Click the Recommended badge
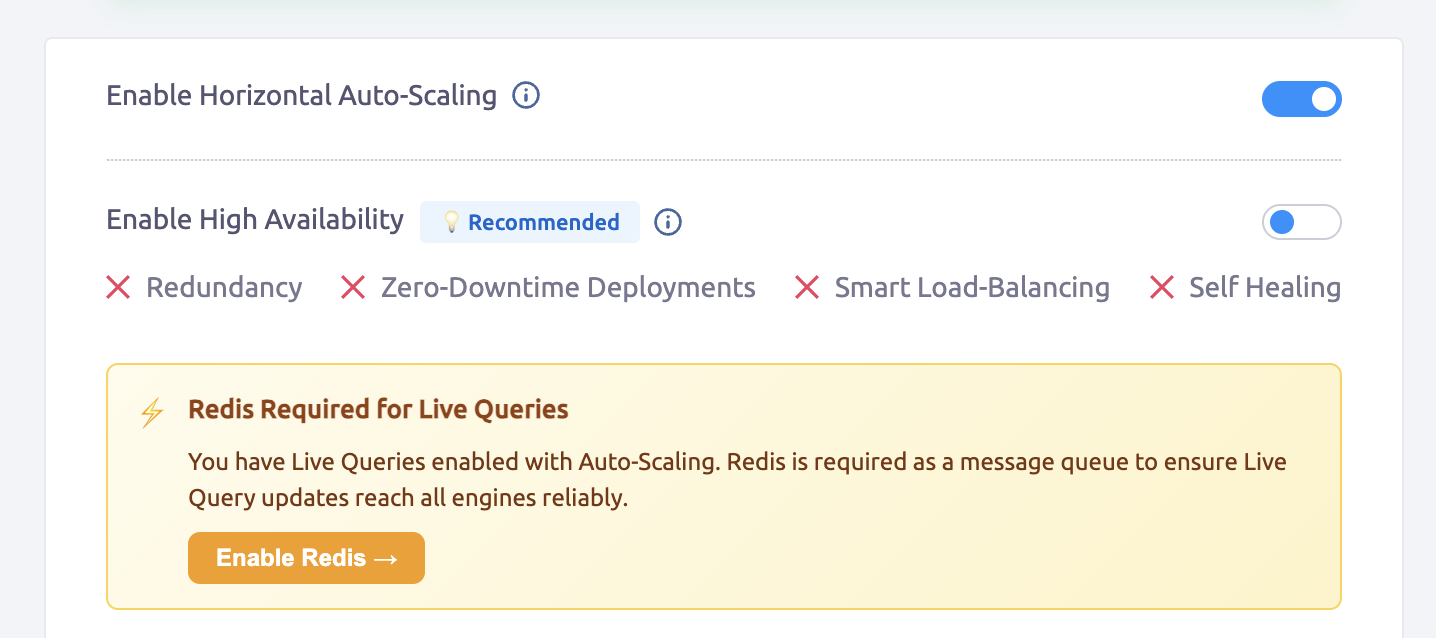 point(530,222)
